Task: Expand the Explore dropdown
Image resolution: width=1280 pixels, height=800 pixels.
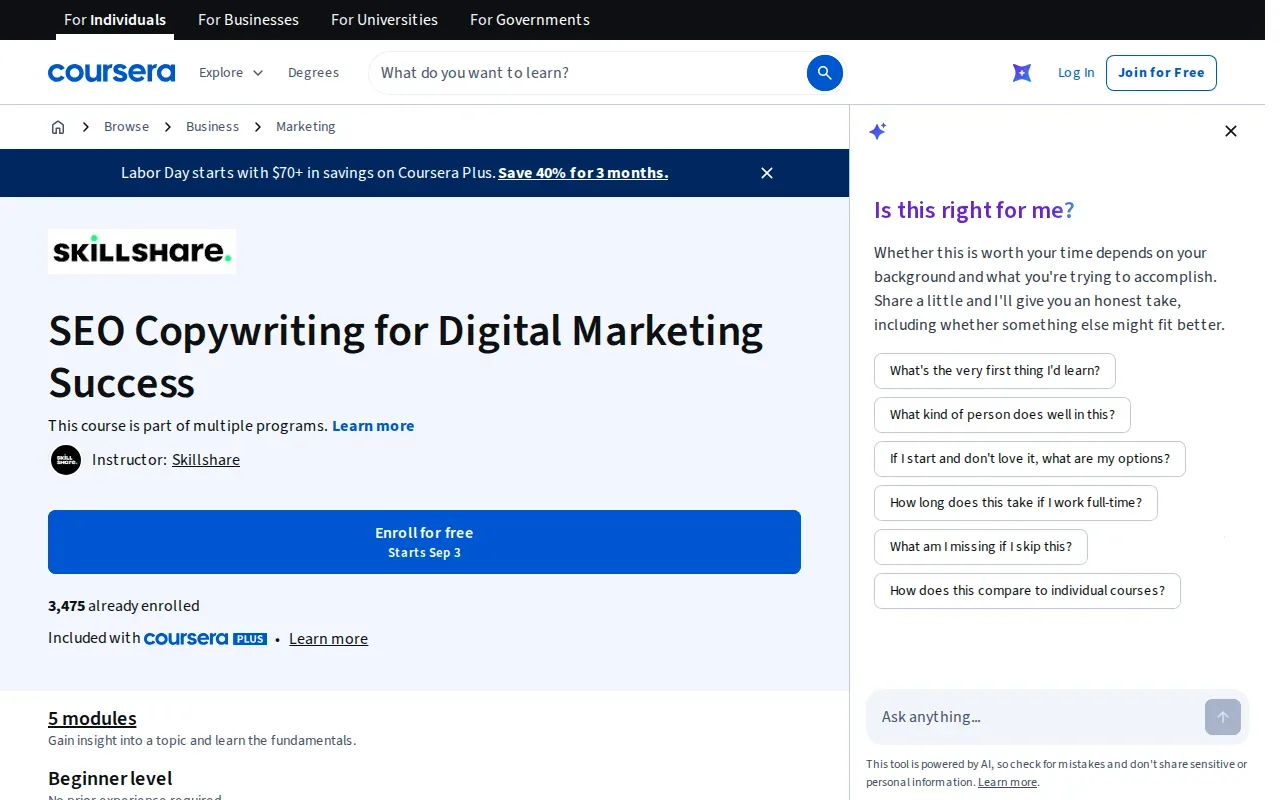Action: click(x=231, y=73)
